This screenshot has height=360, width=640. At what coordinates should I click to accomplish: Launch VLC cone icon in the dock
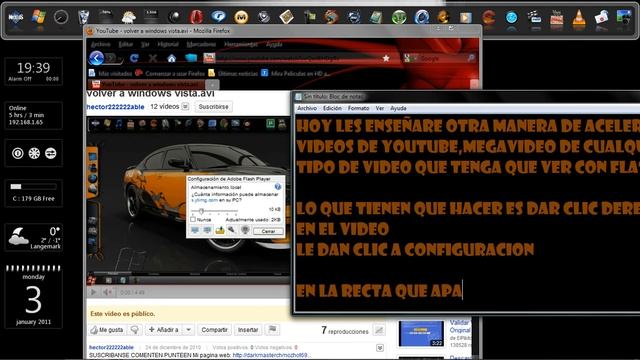pos(578,18)
